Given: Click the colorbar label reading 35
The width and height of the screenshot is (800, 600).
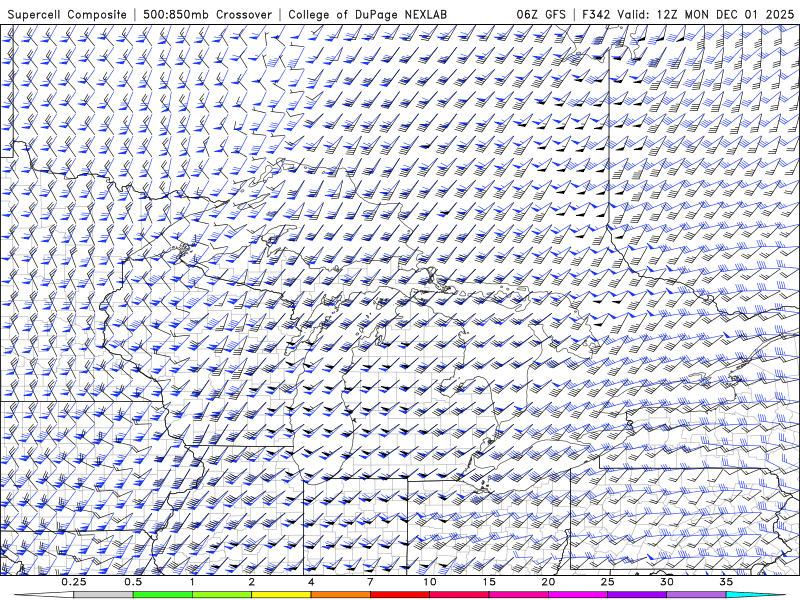Looking at the screenshot, I should (x=726, y=582).
